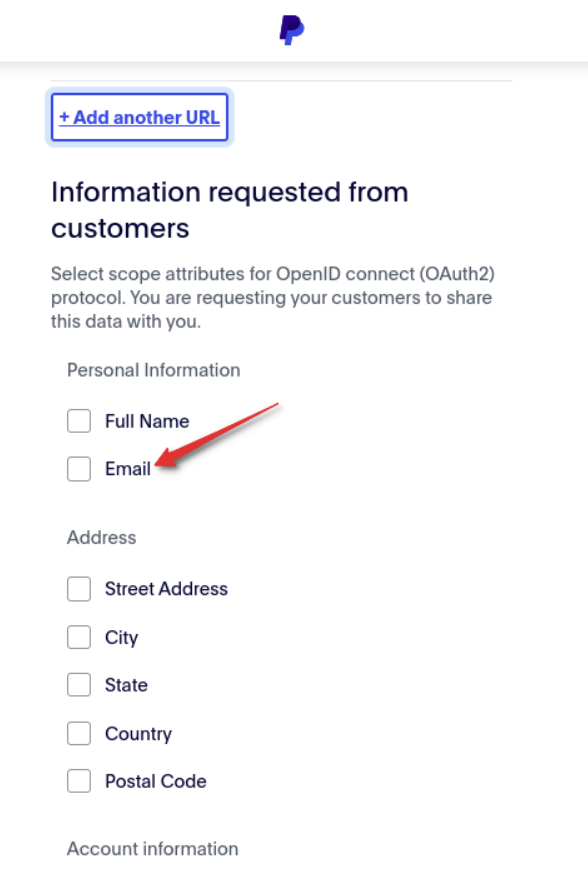Tick the Country checkbox
This screenshot has height=871, width=588.
pos(79,733)
